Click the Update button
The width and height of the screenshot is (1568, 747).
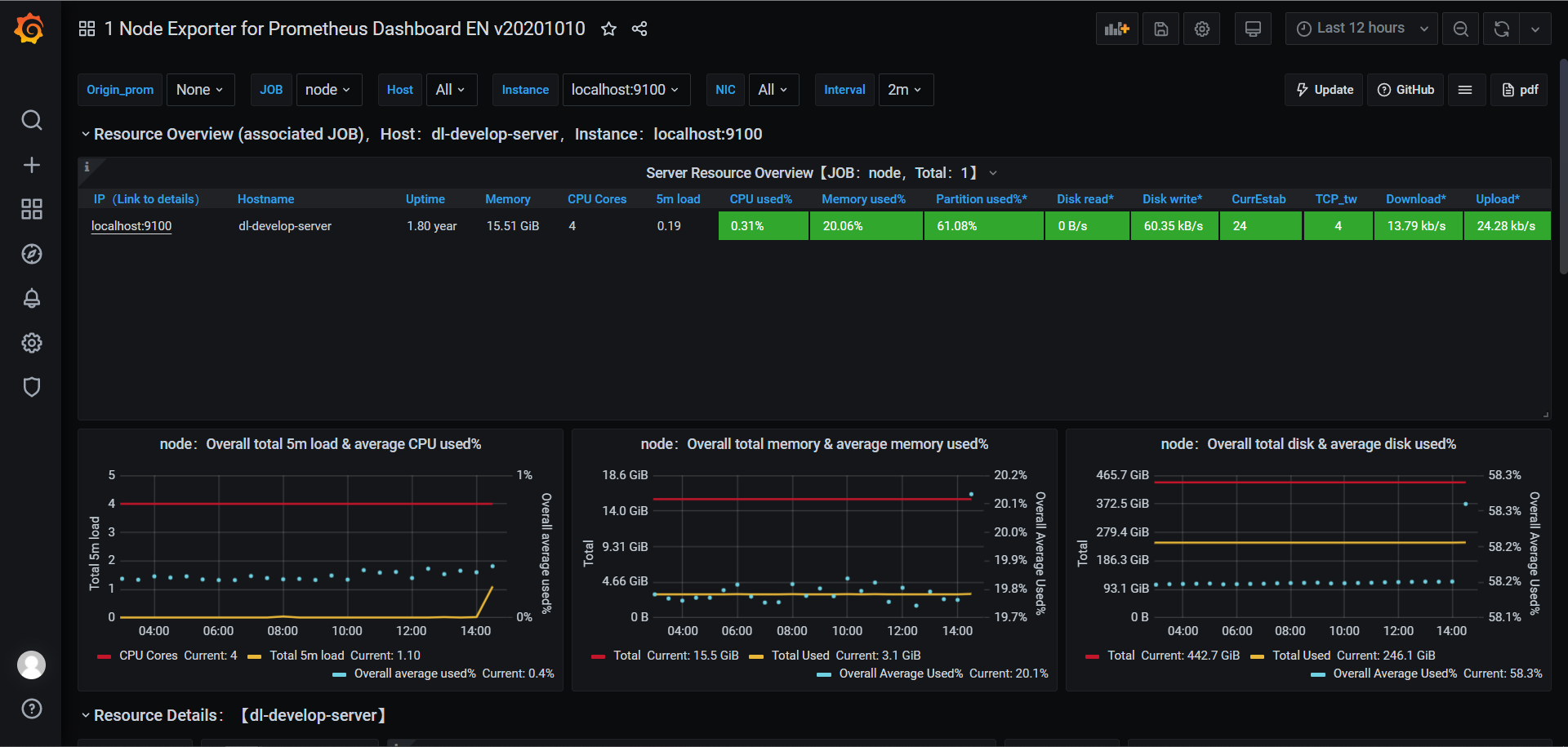tap(1323, 90)
